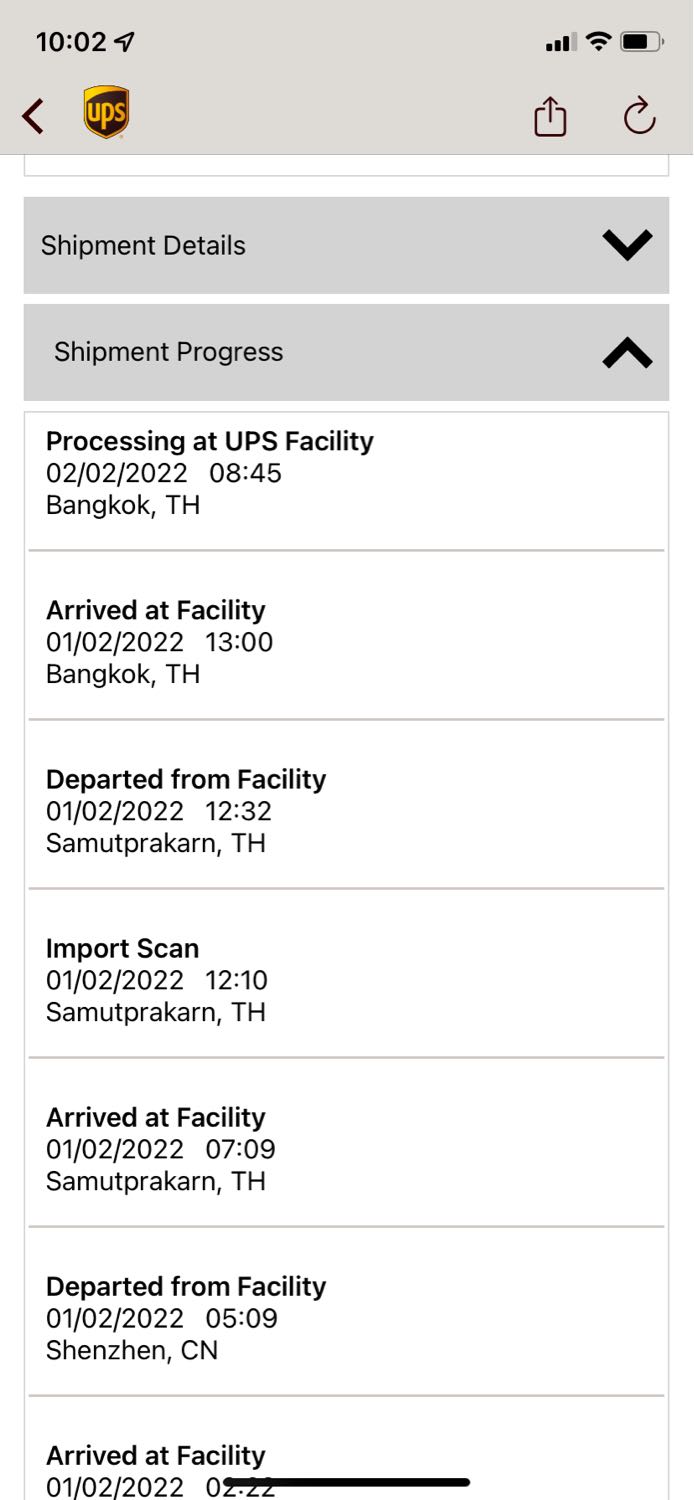Tap the Shipment Progress header label
Screen dimensions: 694x1500
coord(168,352)
